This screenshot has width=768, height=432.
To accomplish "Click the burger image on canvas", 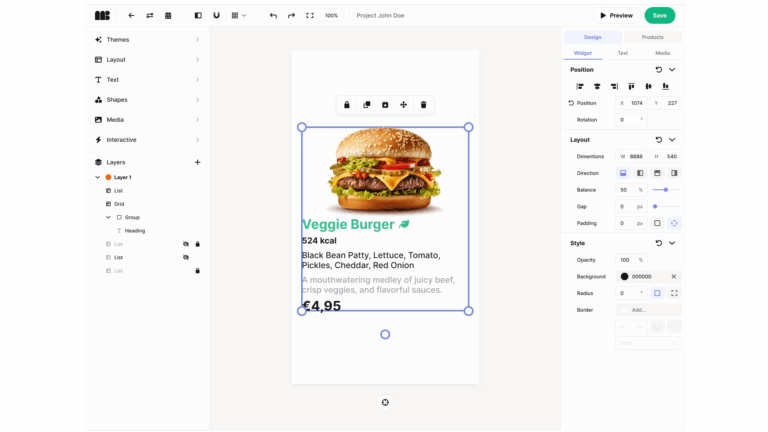I will coord(385,169).
